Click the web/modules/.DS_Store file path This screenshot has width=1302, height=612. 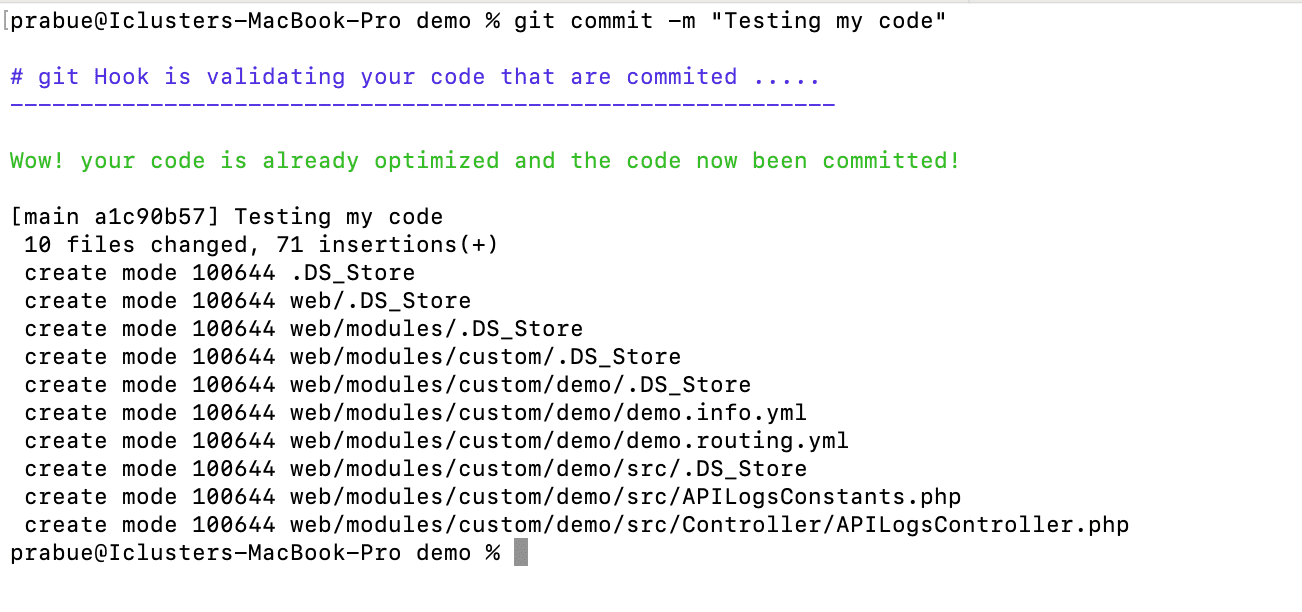click(x=436, y=329)
